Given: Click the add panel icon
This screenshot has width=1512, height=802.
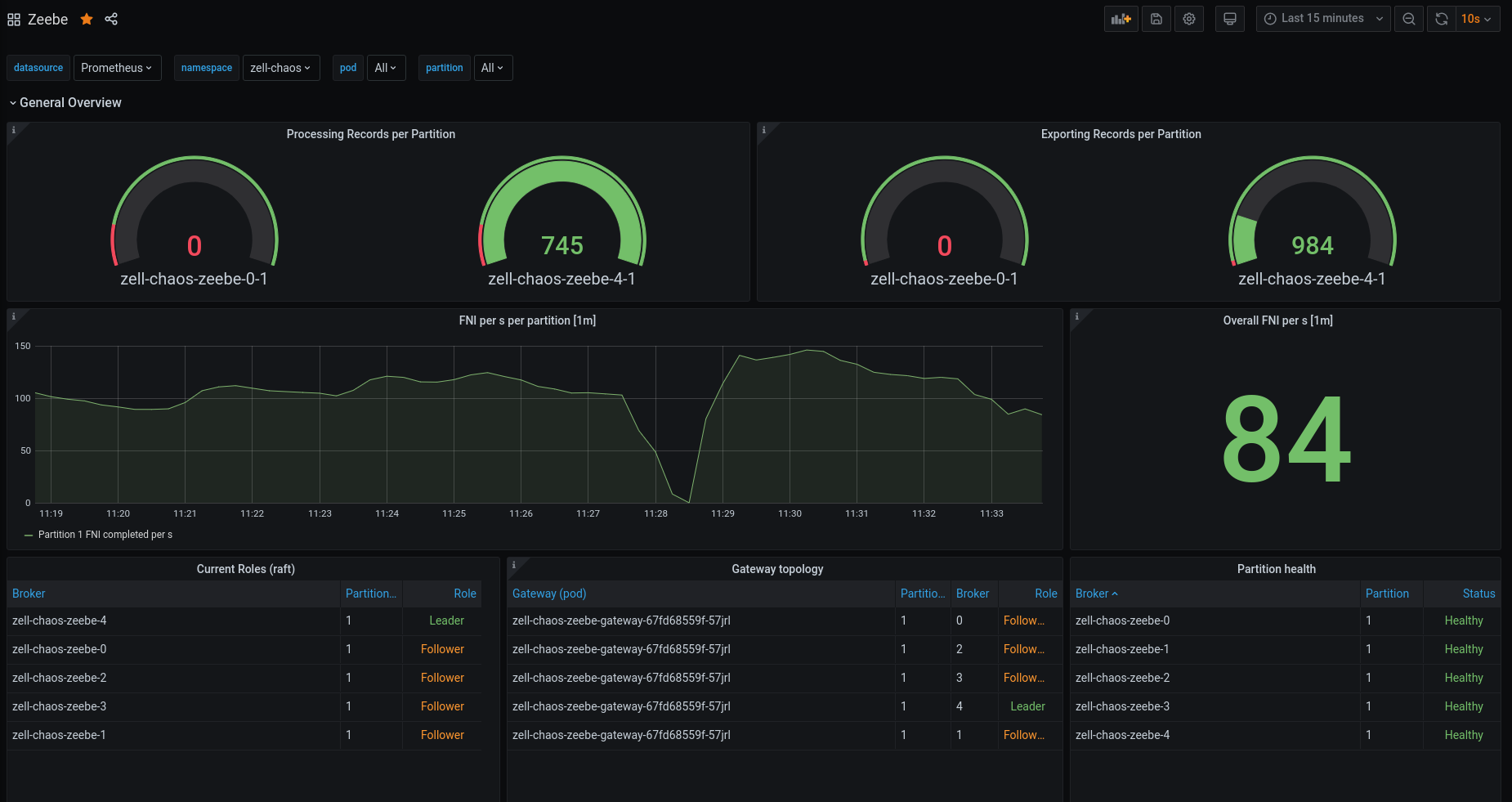Looking at the screenshot, I should [x=1121, y=19].
